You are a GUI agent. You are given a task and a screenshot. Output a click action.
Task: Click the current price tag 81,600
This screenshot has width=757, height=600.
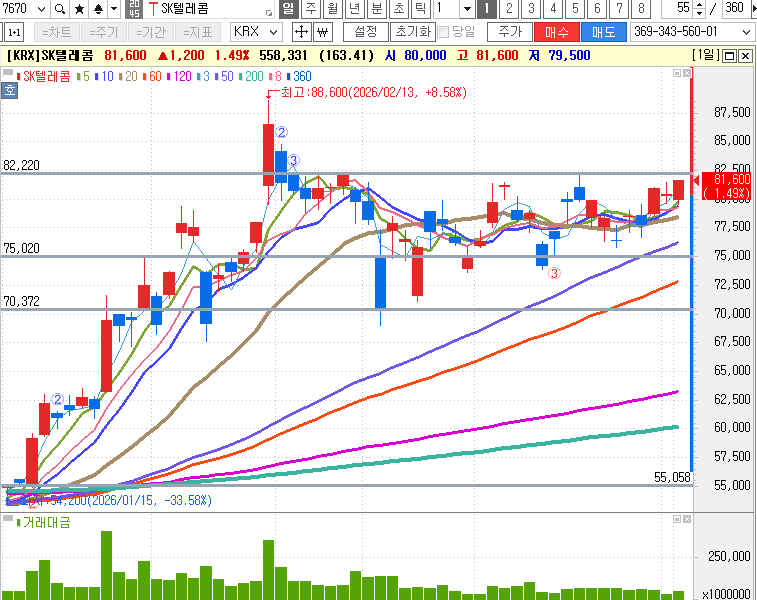(726, 186)
